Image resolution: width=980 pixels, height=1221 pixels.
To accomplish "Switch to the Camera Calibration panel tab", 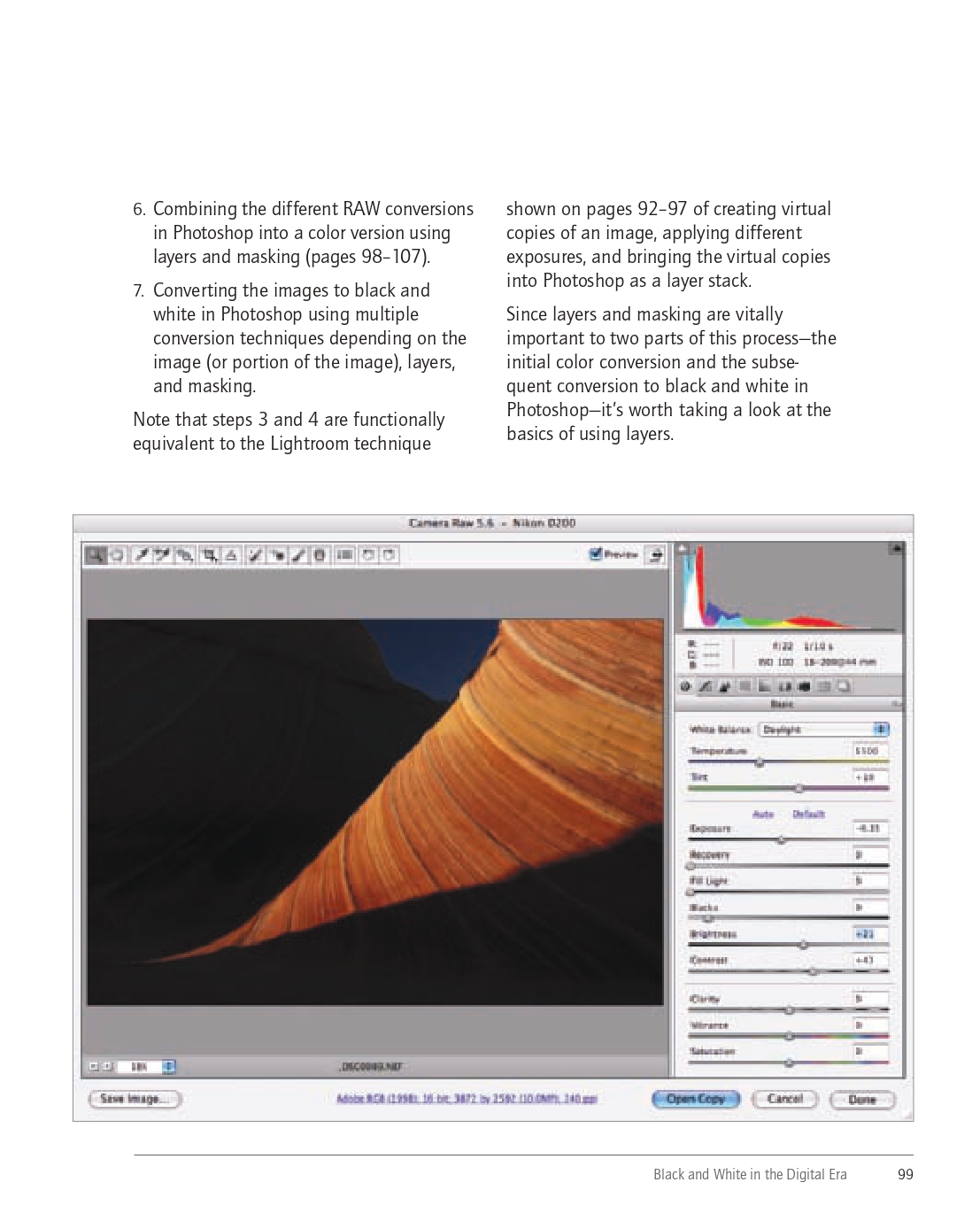I will (805, 686).
